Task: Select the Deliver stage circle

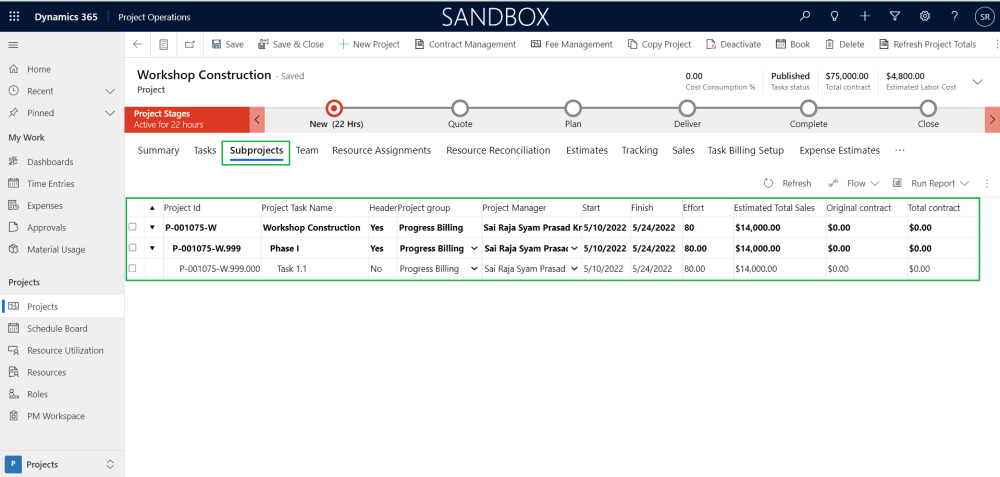Action: click(687, 108)
